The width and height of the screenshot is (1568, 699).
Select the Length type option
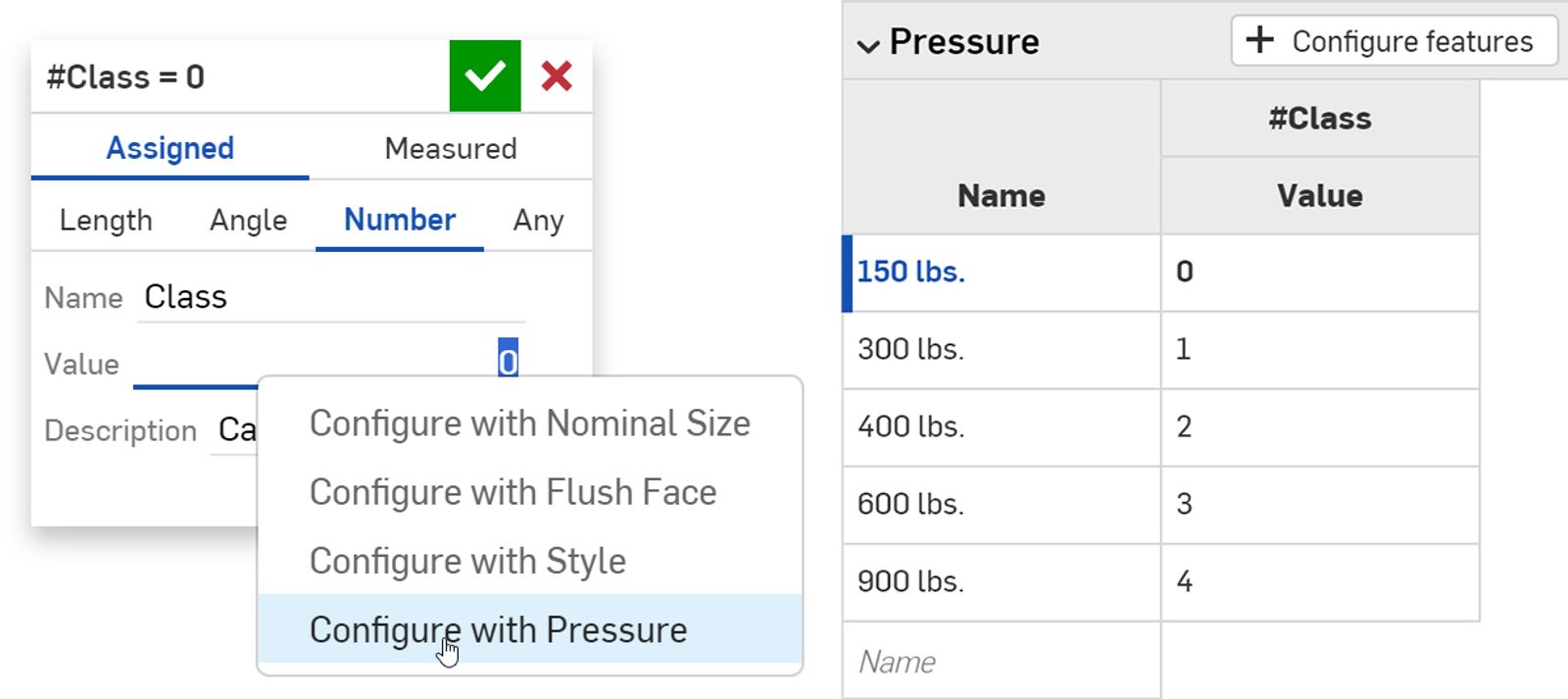106,220
